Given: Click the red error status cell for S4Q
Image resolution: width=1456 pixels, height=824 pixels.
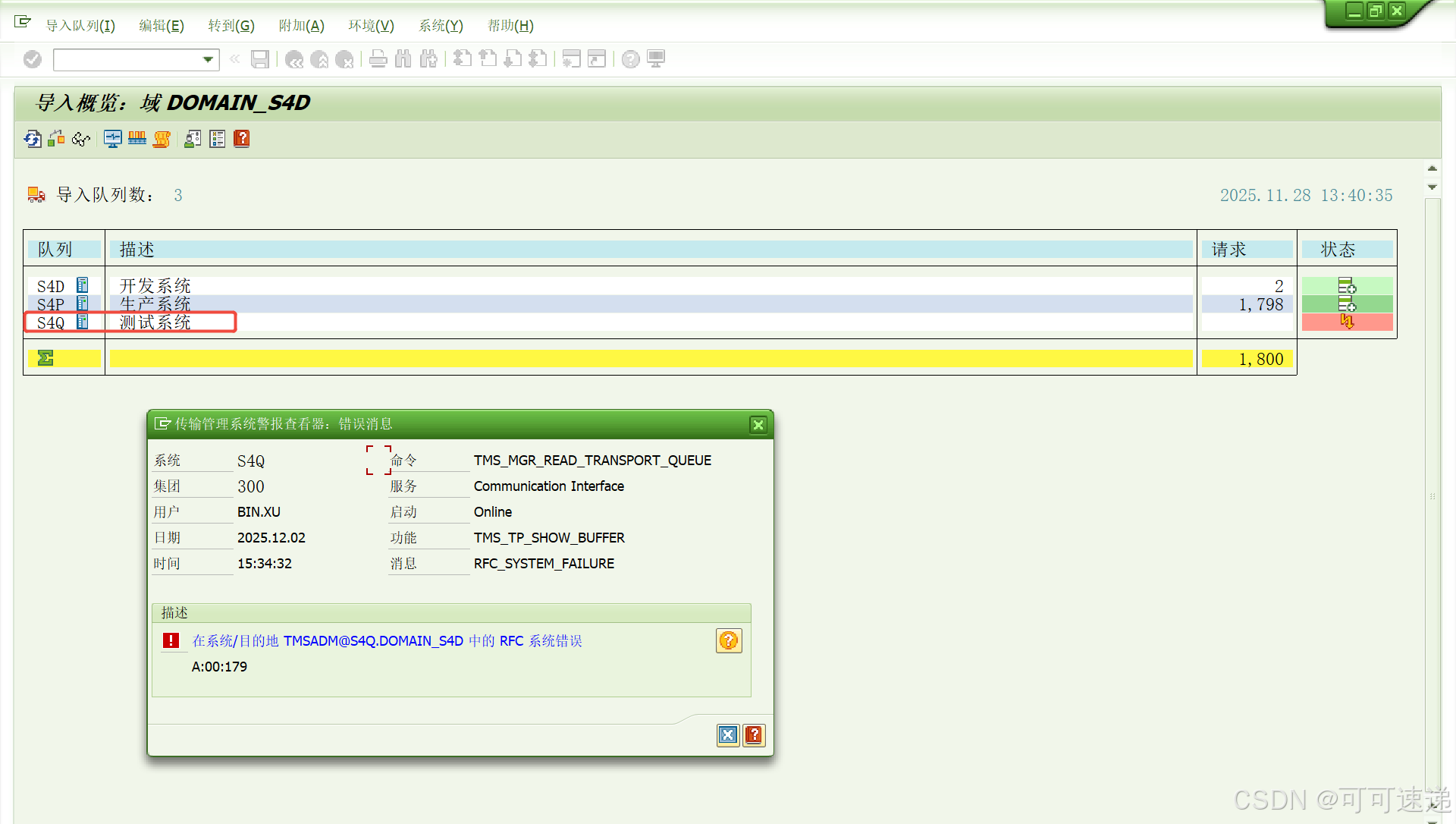Looking at the screenshot, I should pos(1347,322).
